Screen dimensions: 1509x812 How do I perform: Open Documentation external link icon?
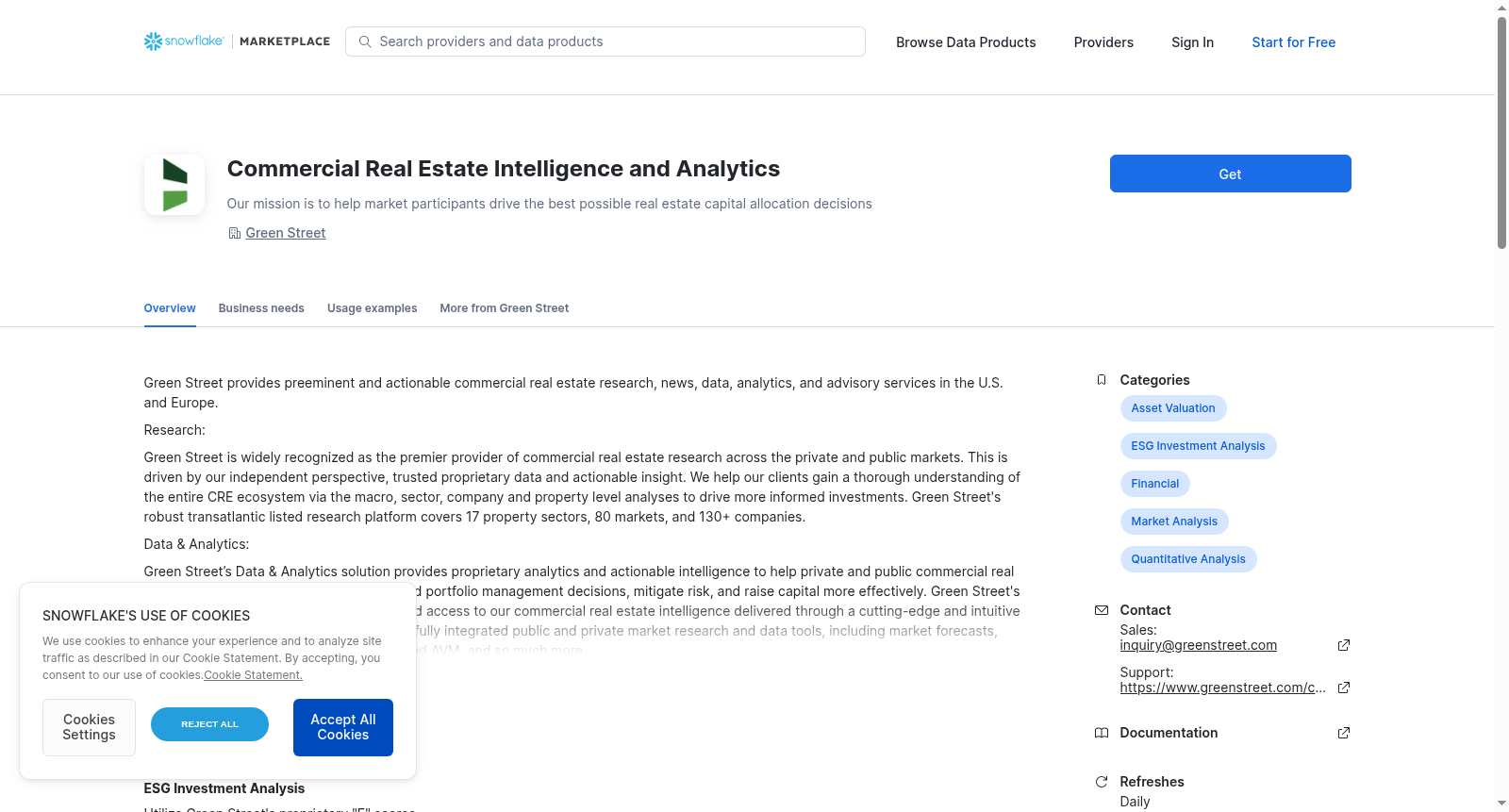tap(1344, 733)
